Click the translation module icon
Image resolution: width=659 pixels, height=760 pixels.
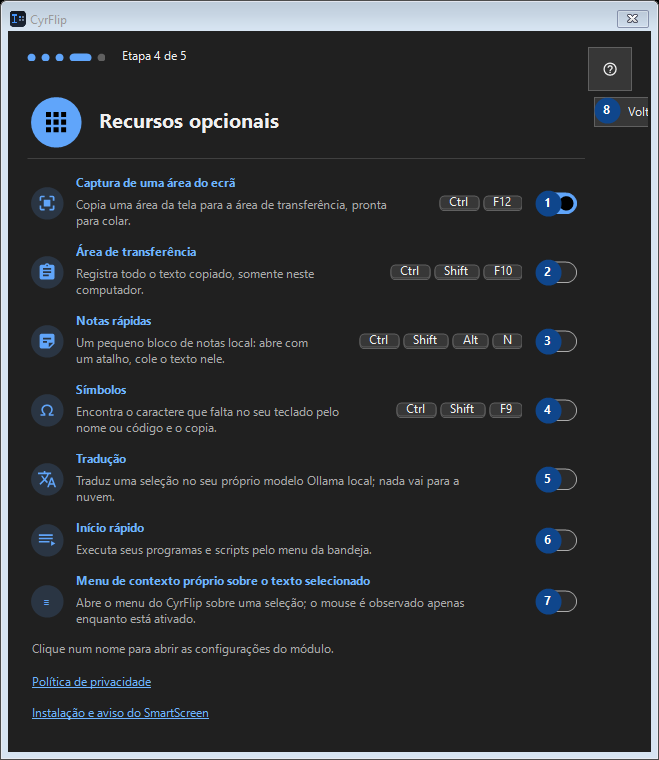click(47, 479)
